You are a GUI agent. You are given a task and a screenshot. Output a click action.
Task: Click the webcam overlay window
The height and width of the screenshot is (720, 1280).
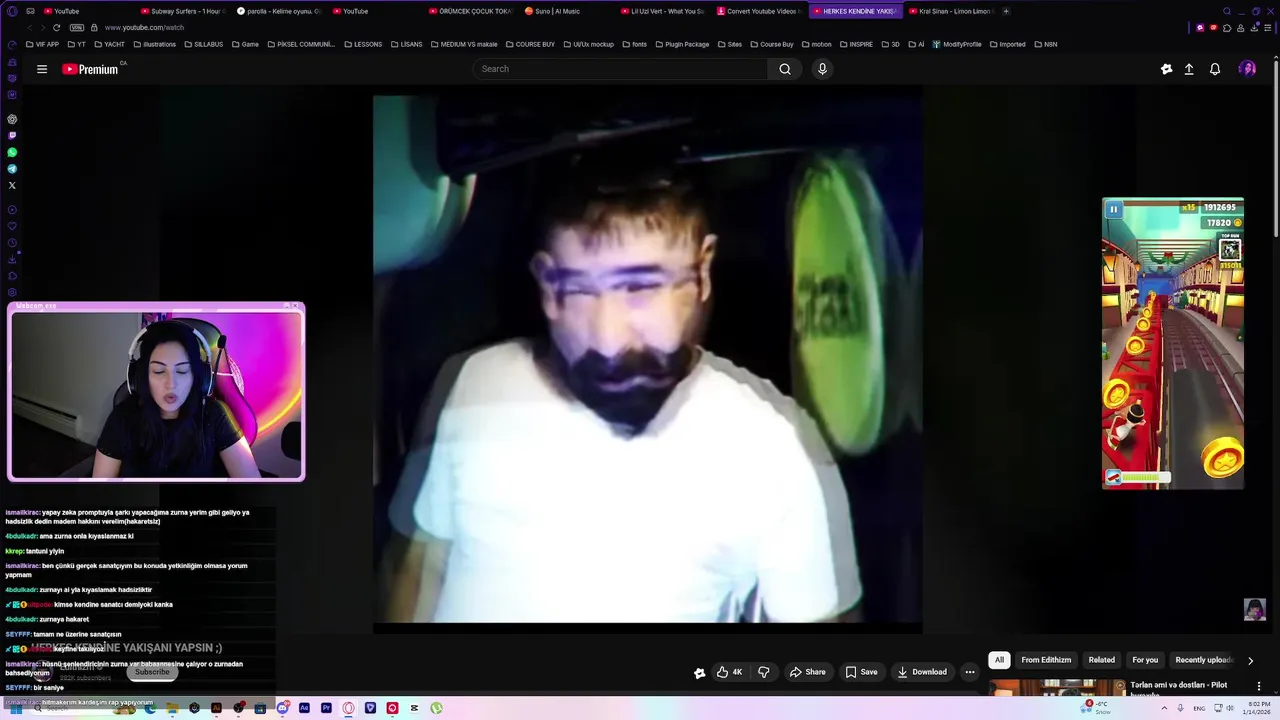coord(156,392)
